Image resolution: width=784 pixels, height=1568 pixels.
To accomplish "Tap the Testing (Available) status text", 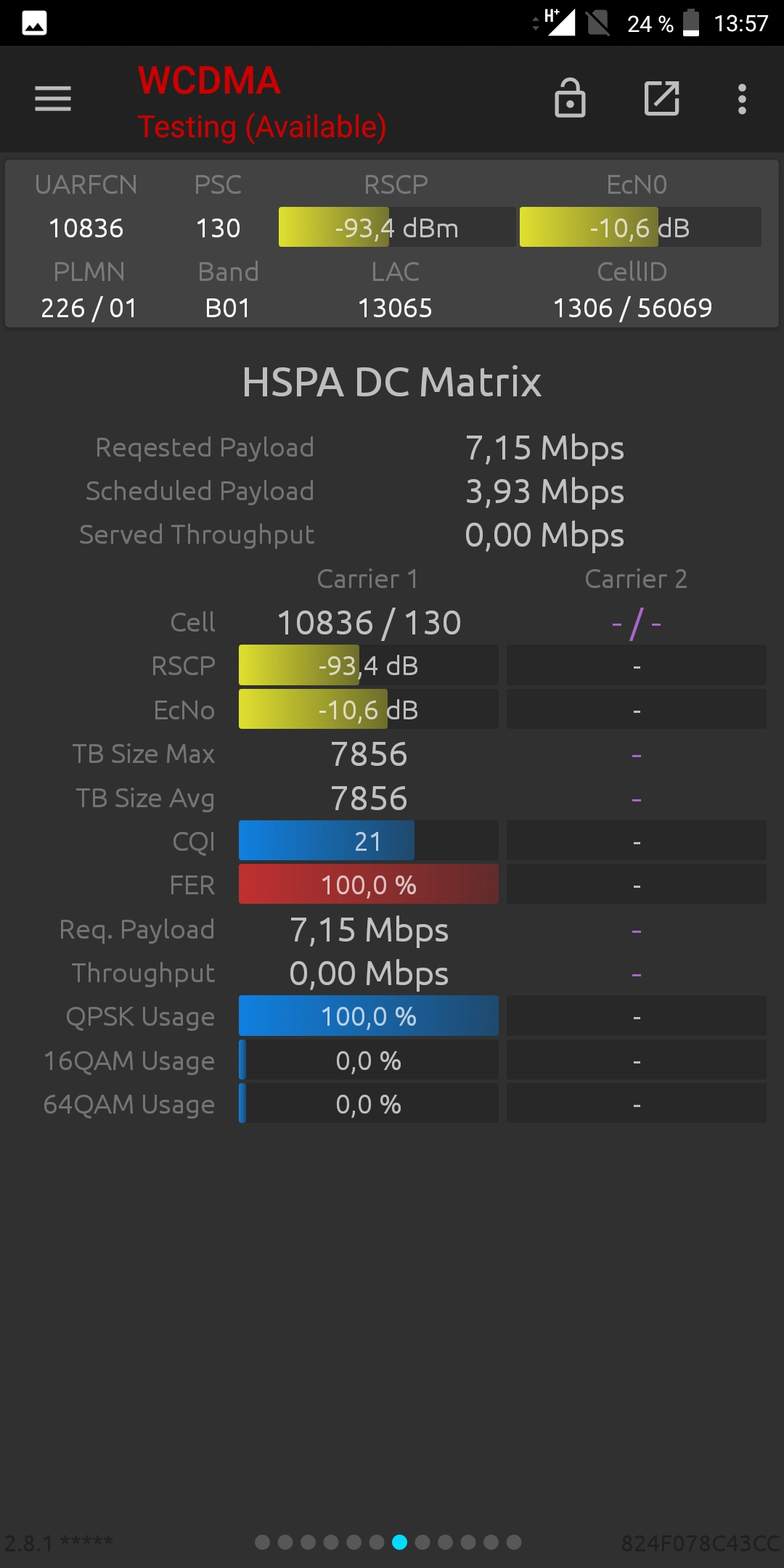I will pyautogui.click(x=262, y=127).
